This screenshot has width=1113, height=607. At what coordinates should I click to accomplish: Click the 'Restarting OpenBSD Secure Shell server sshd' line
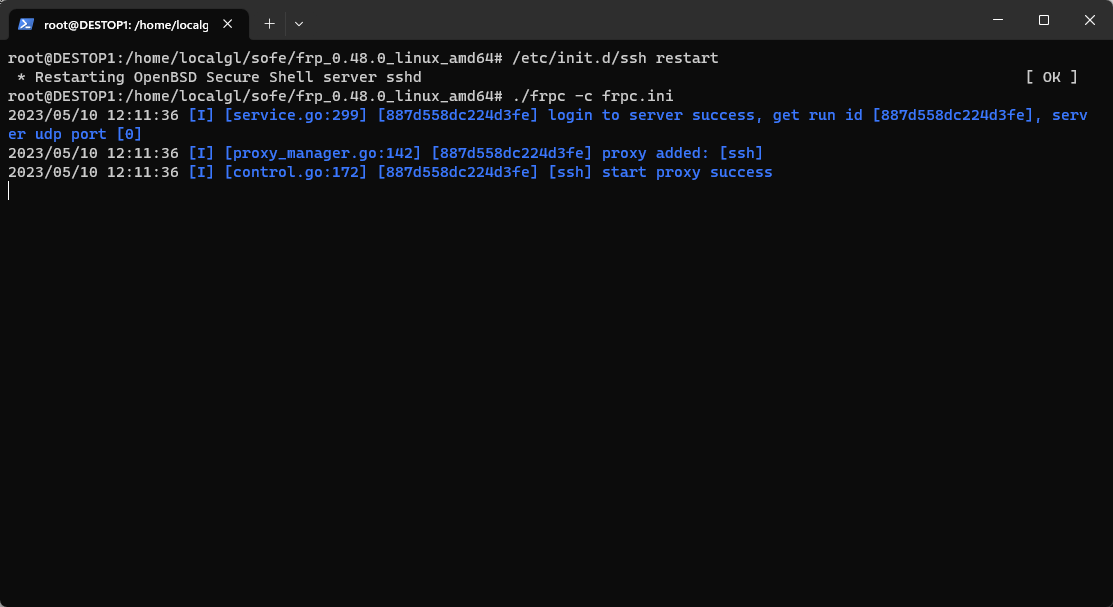(217, 76)
